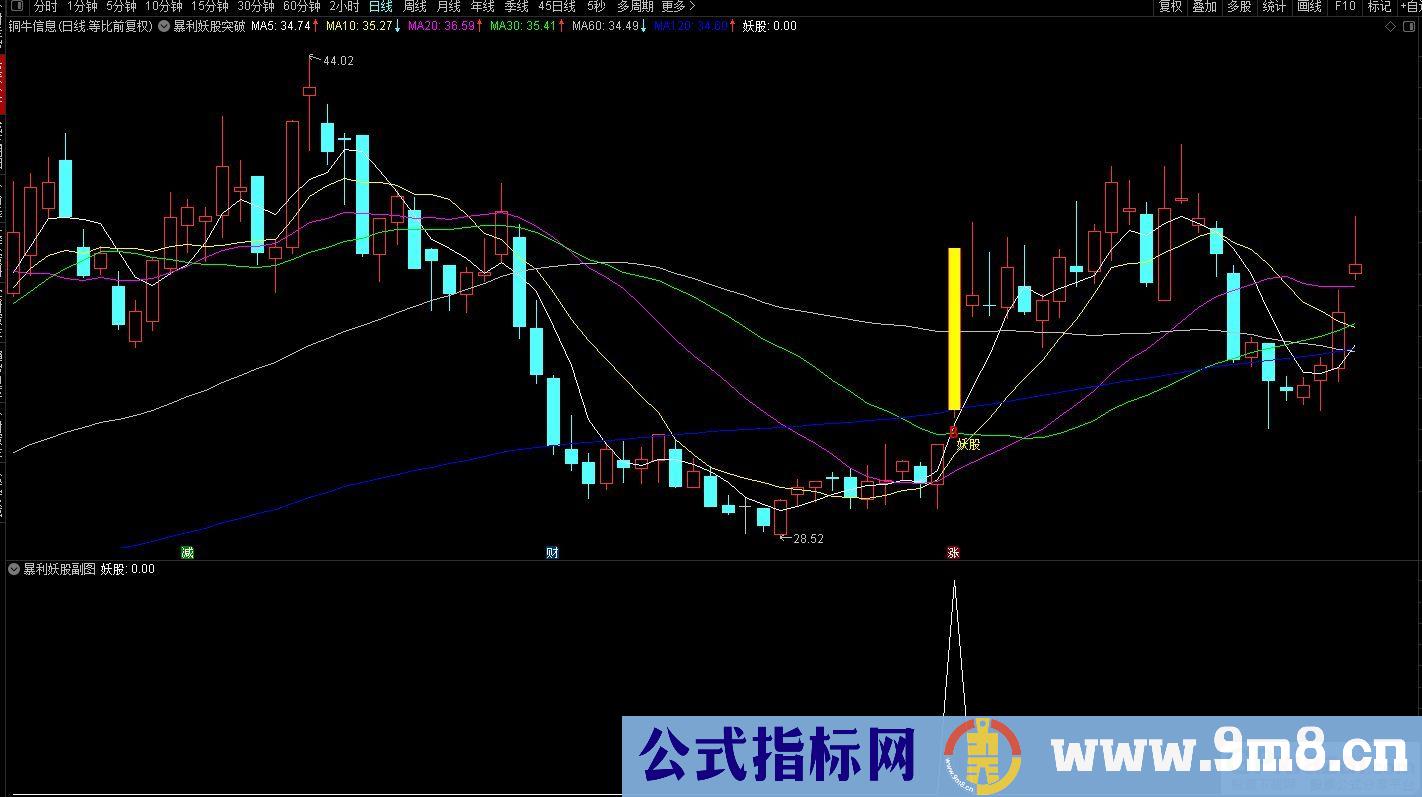Click the 标记 mark button
This screenshot has width=1422, height=797.
click(x=1379, y=6)
